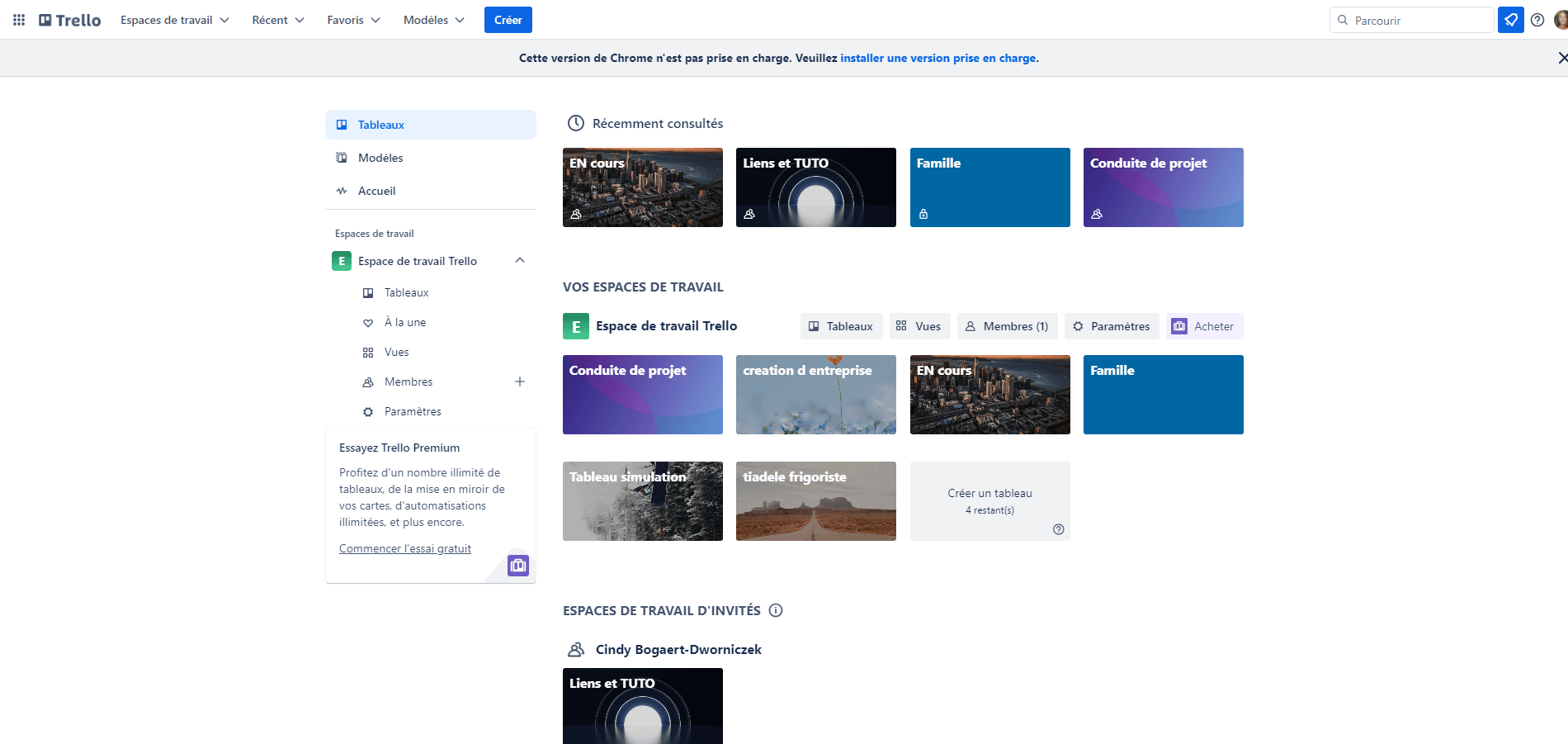Open guest board Liens et TUTO
This screenshot has height=744, width=1568.
pos(643,706)
